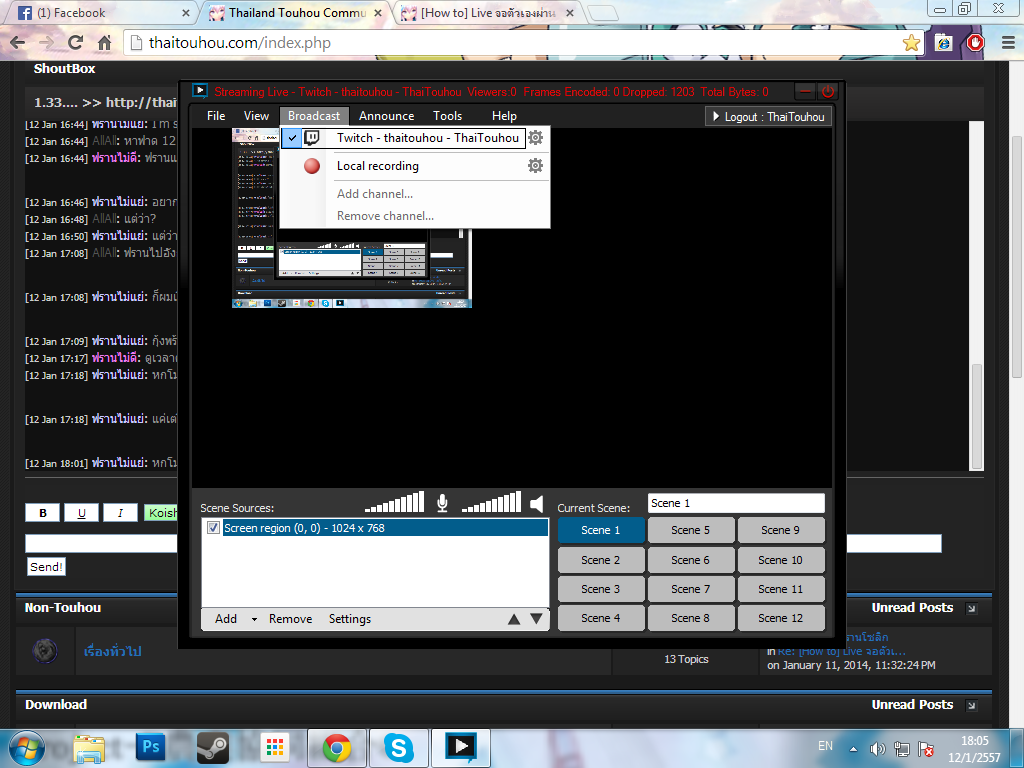Open Local recording settings gear
This screenshot has width=1024, height=768.
pyautogui.click(x=536, y=166)
